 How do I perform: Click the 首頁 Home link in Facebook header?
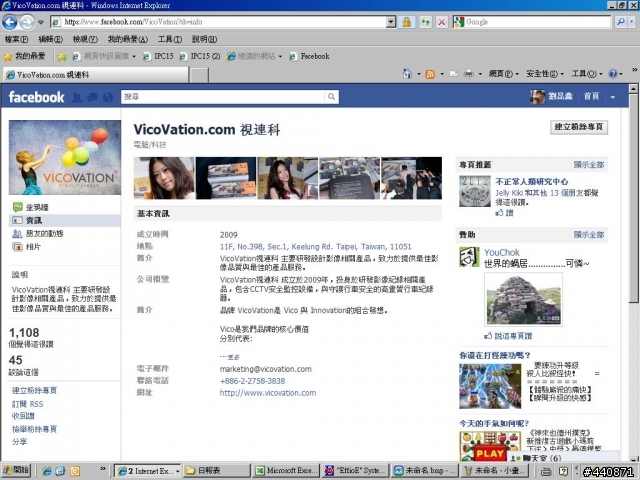coord(591,97)
